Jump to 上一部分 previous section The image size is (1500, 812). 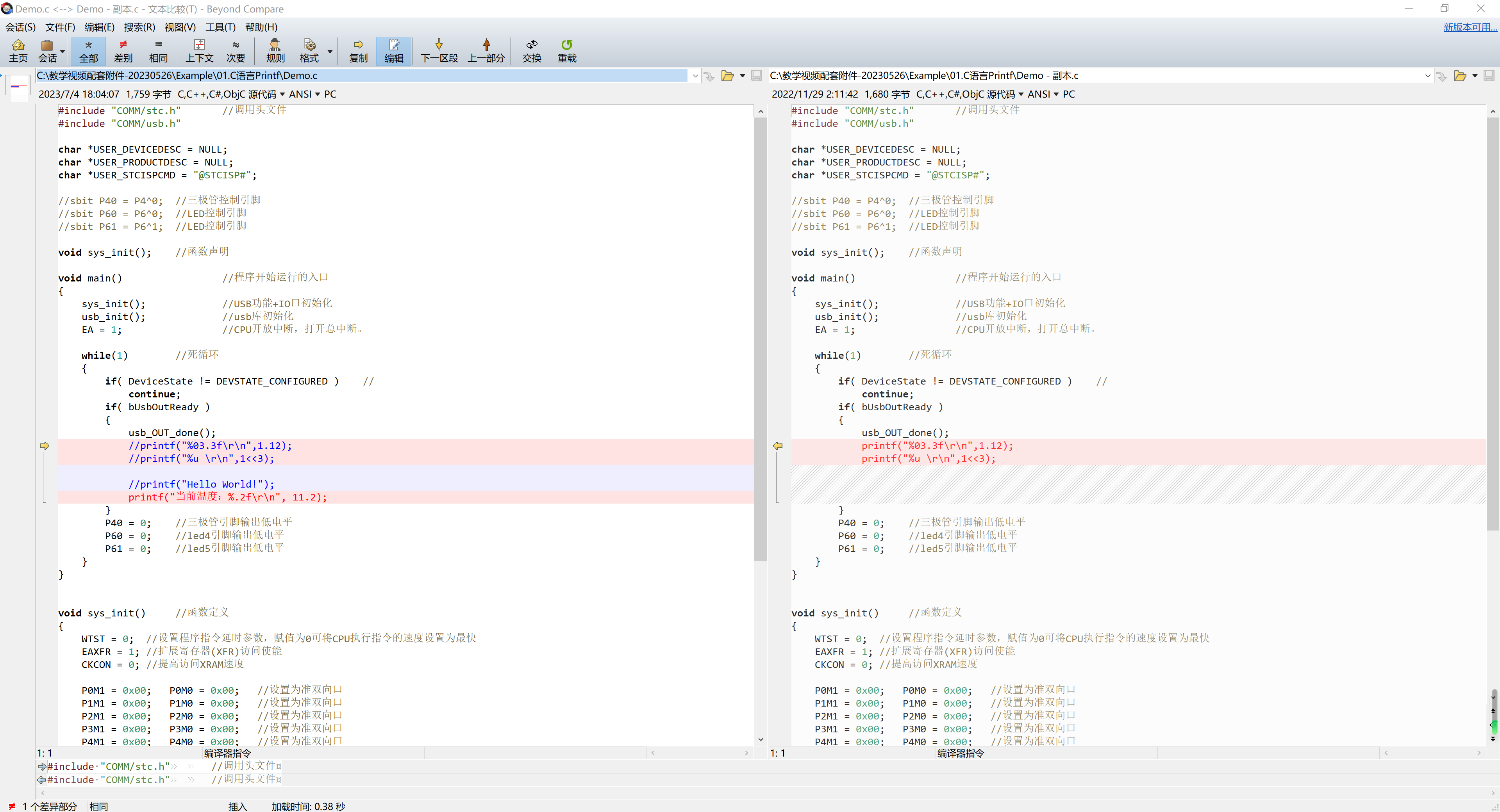tap(486, 51)
